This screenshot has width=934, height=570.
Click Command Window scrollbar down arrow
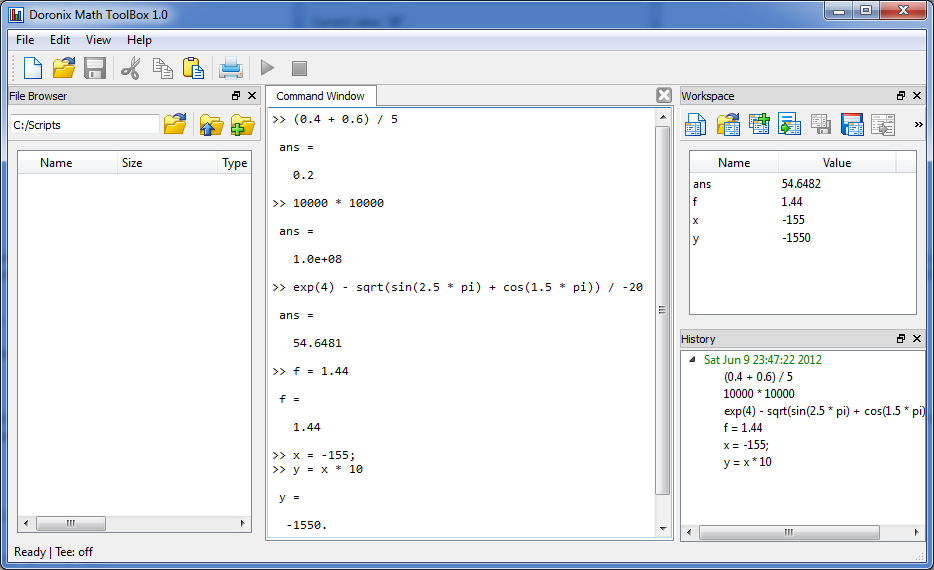(x=663, y=528)
